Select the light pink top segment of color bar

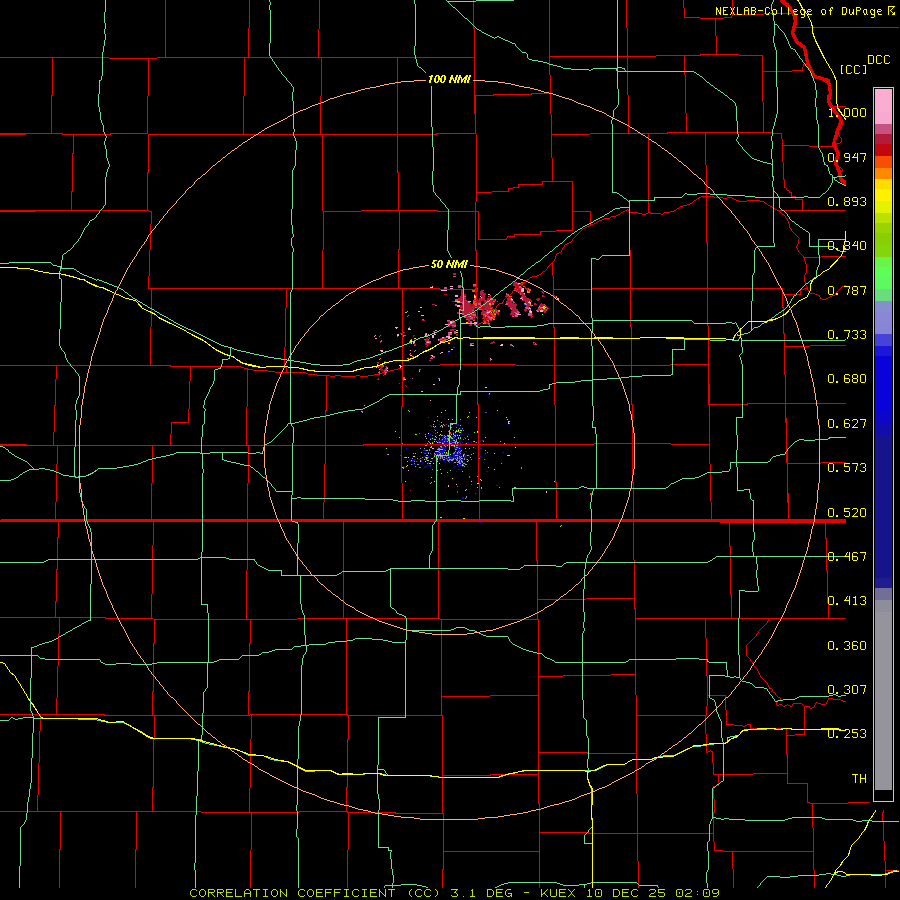883,106
